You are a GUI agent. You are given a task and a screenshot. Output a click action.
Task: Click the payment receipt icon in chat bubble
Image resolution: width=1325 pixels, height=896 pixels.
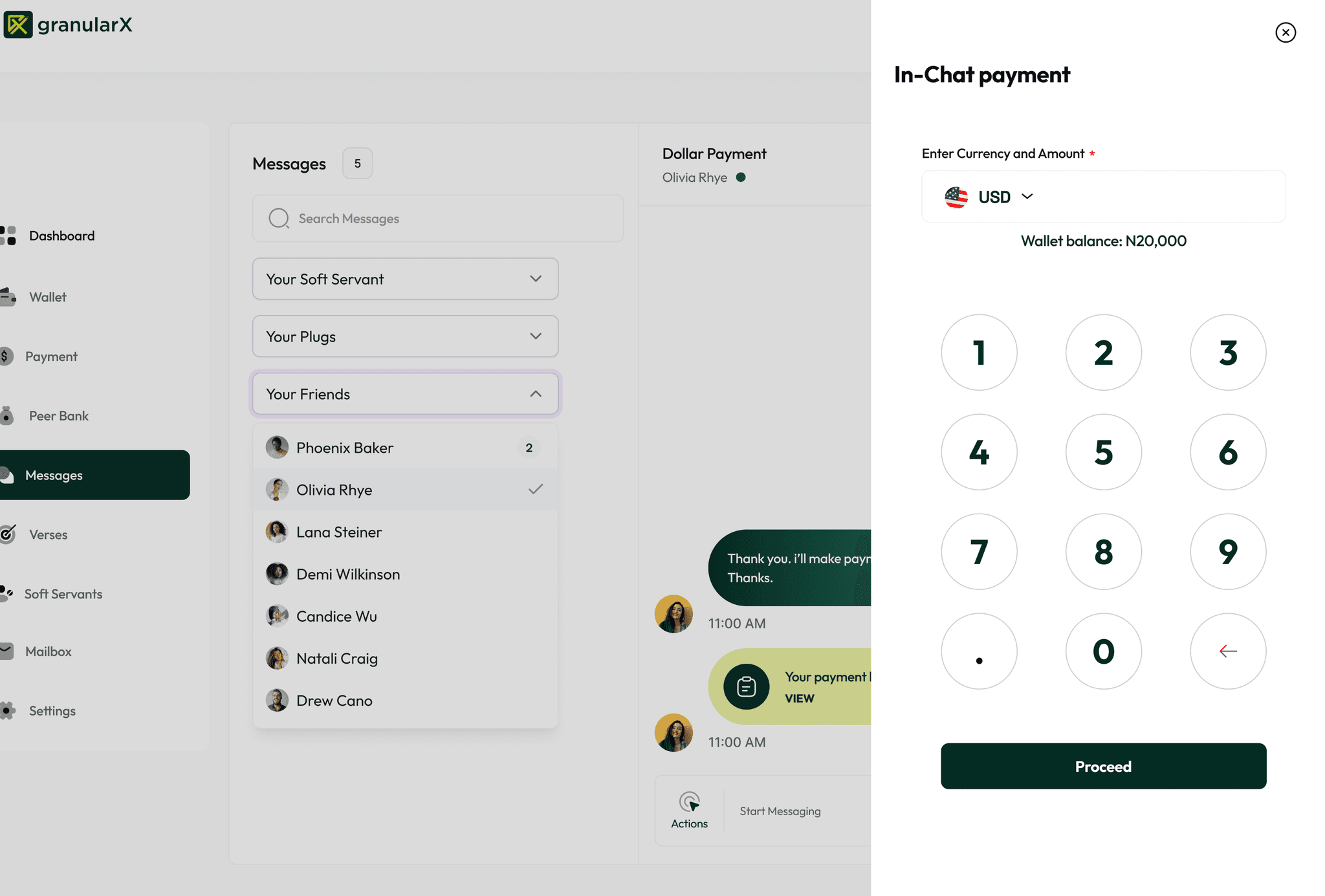coord(746,686)
